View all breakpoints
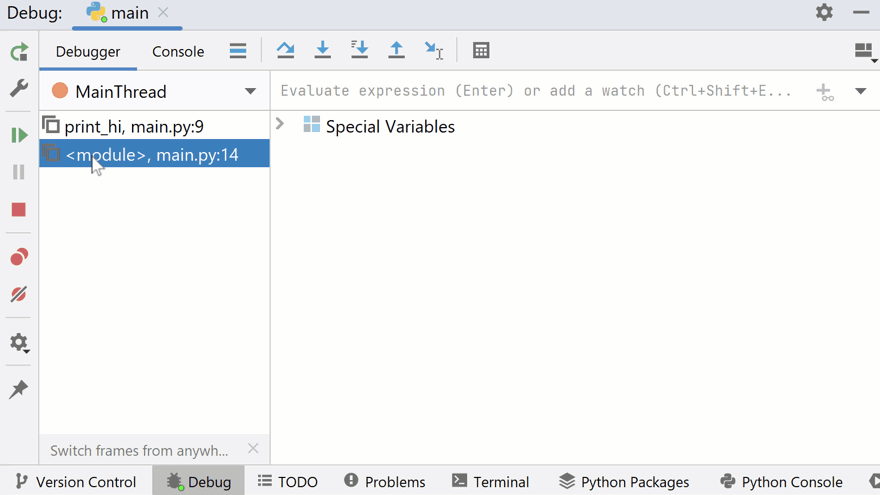Image resolution: width=880 pixels, height=495 pixels. 19,257
